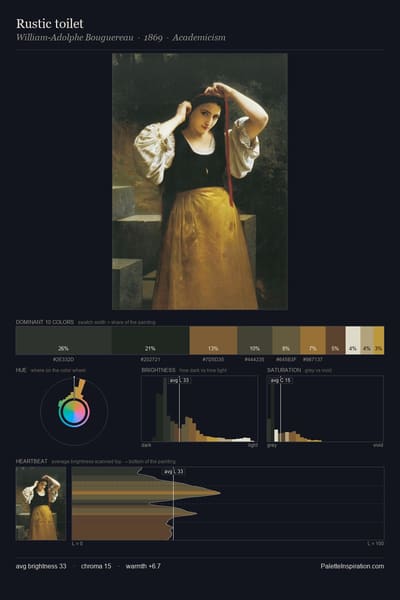400x600 pixels.
Task: Select the 7% golden ochre swatch
Action: (x=313, y=340)
